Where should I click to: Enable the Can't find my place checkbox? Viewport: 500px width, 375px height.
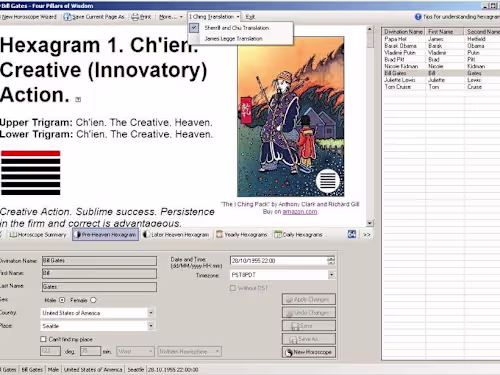coord(43,339)
